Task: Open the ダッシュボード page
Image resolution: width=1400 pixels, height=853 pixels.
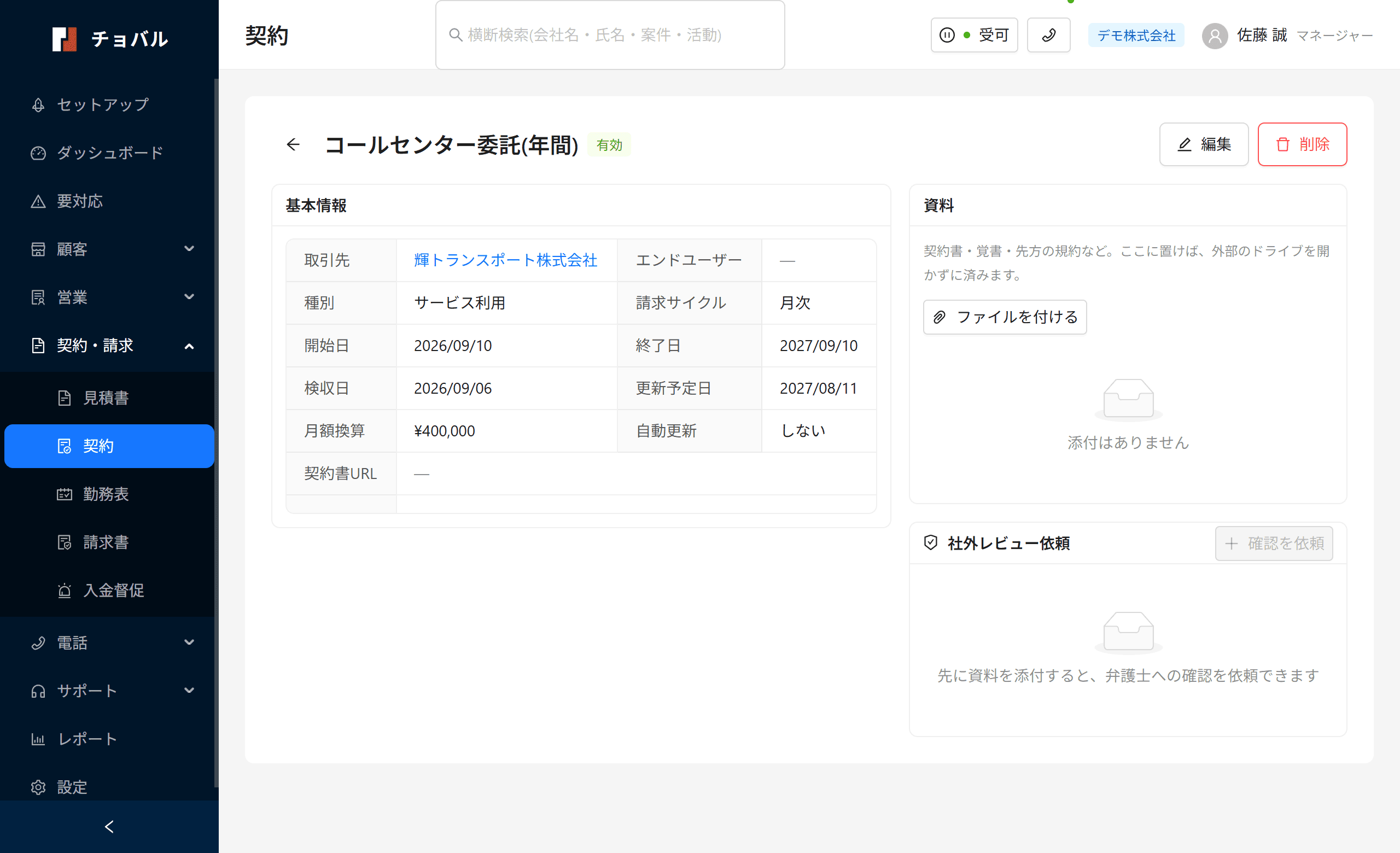Action: click(x=108, y=153)
